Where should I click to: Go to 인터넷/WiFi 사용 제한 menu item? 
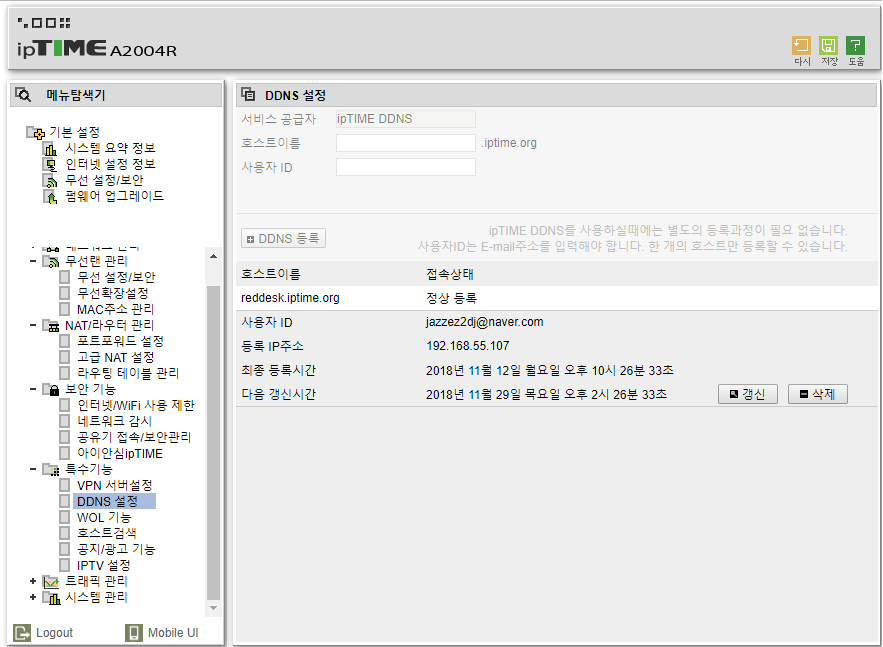(x=136, y=405)
